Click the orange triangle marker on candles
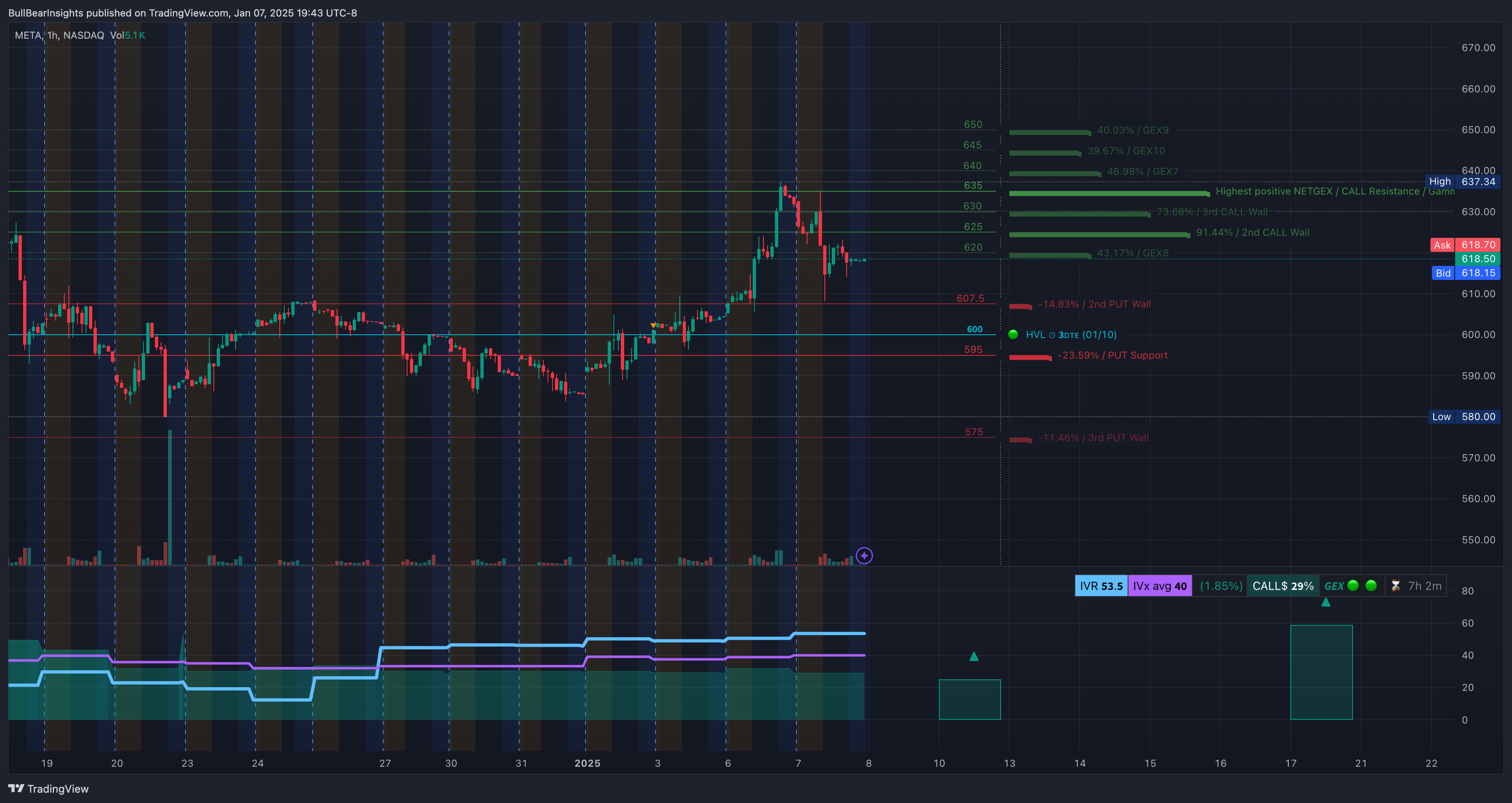 [x=653, y=325]
